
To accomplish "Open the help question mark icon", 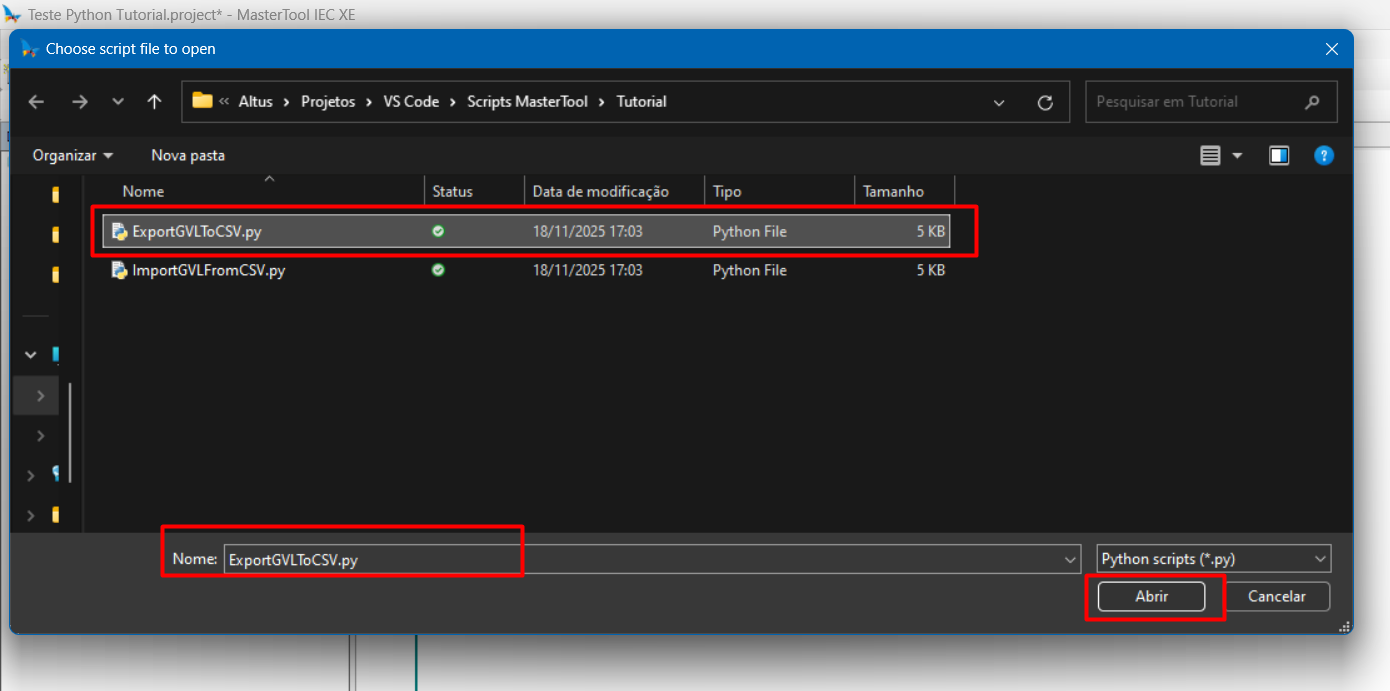I will (x=1324, y=155).
